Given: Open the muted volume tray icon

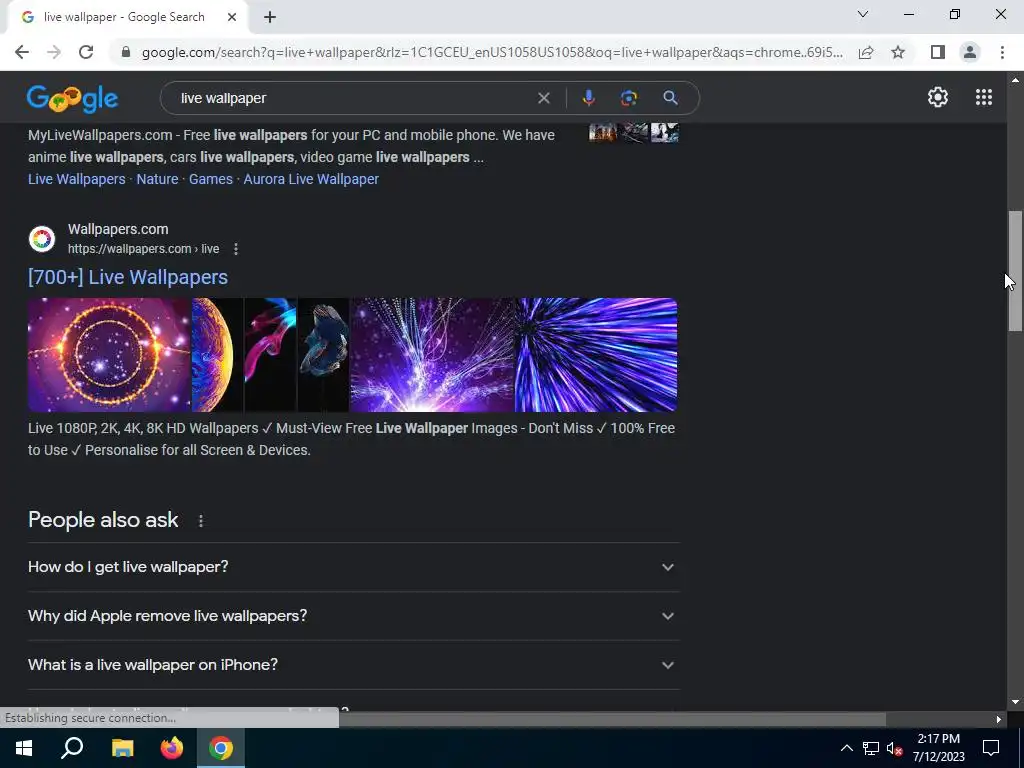Looking at the screenshot, I should click(895, 748).
